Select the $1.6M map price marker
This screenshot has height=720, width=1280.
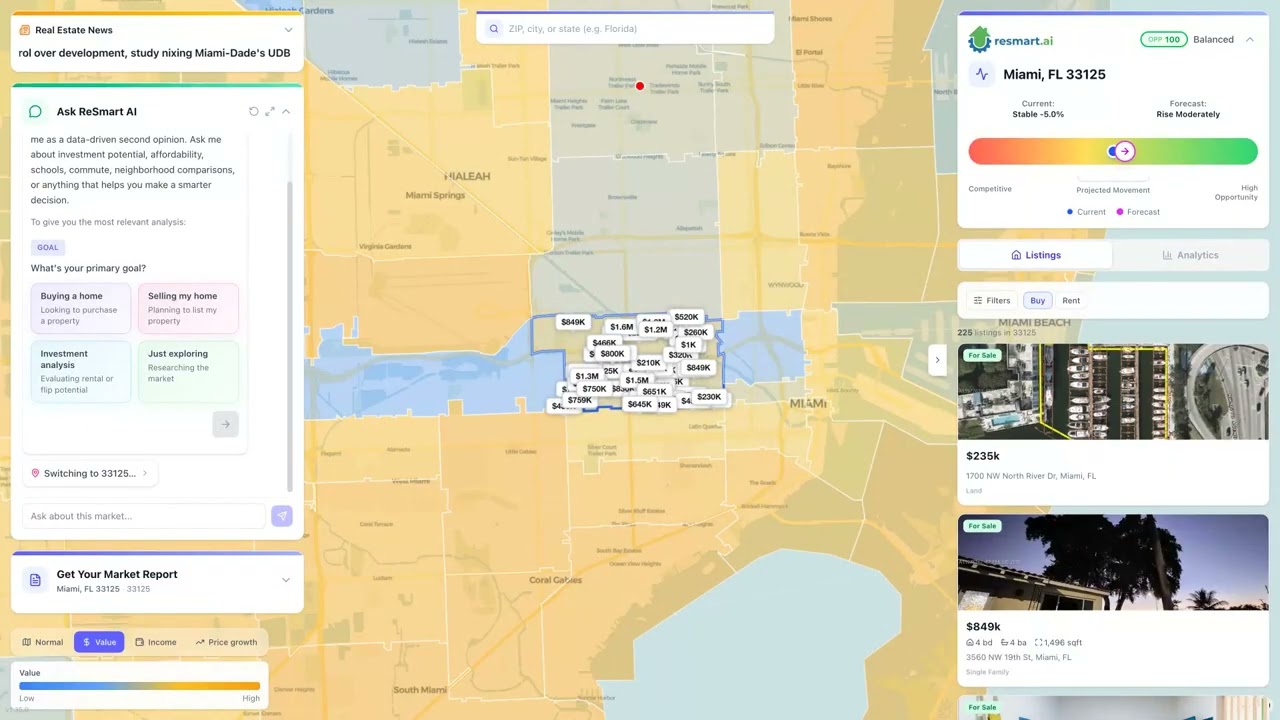(x=621, y=327)
